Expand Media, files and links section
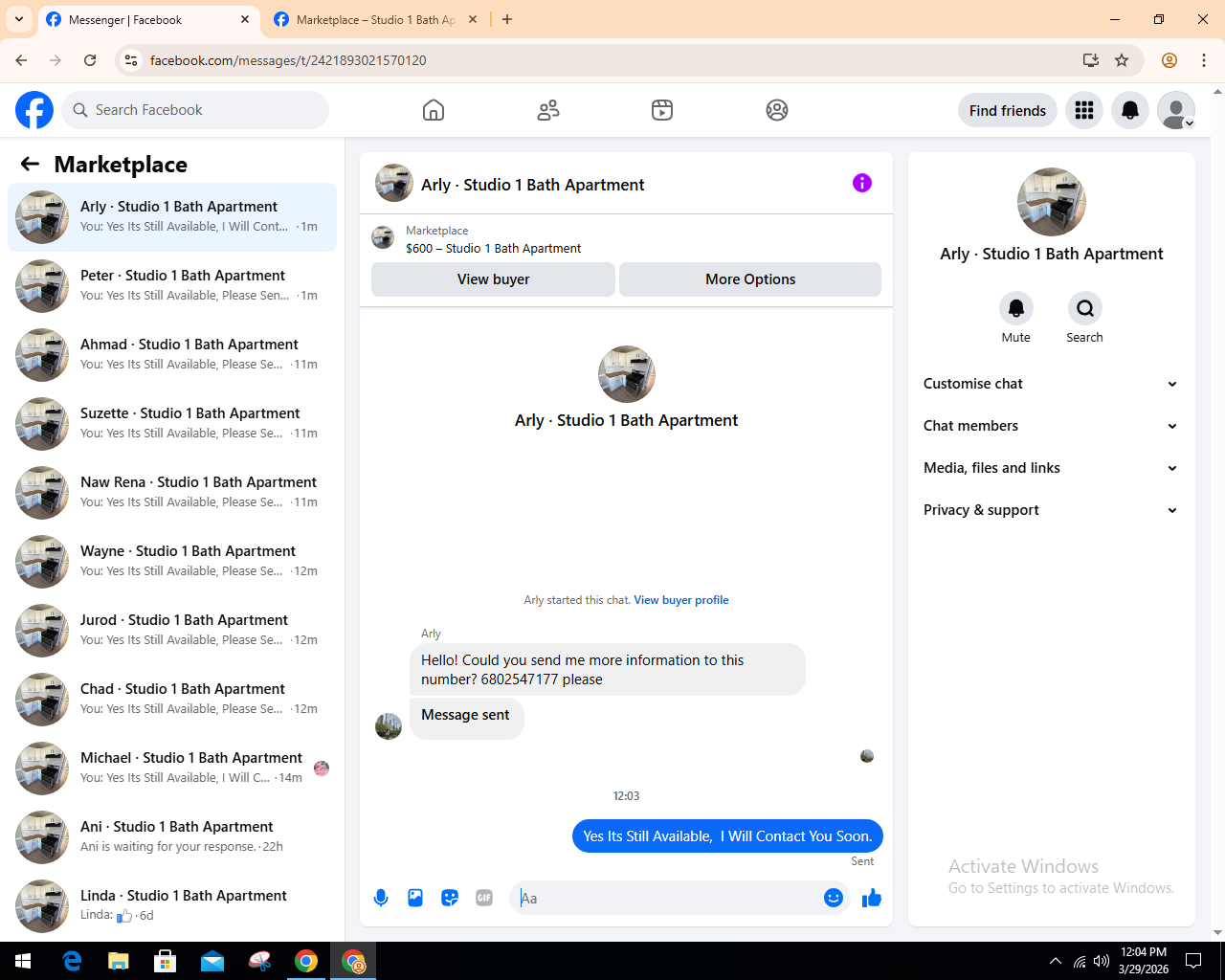This screenshot has width=1225, height=980. 1052,468
